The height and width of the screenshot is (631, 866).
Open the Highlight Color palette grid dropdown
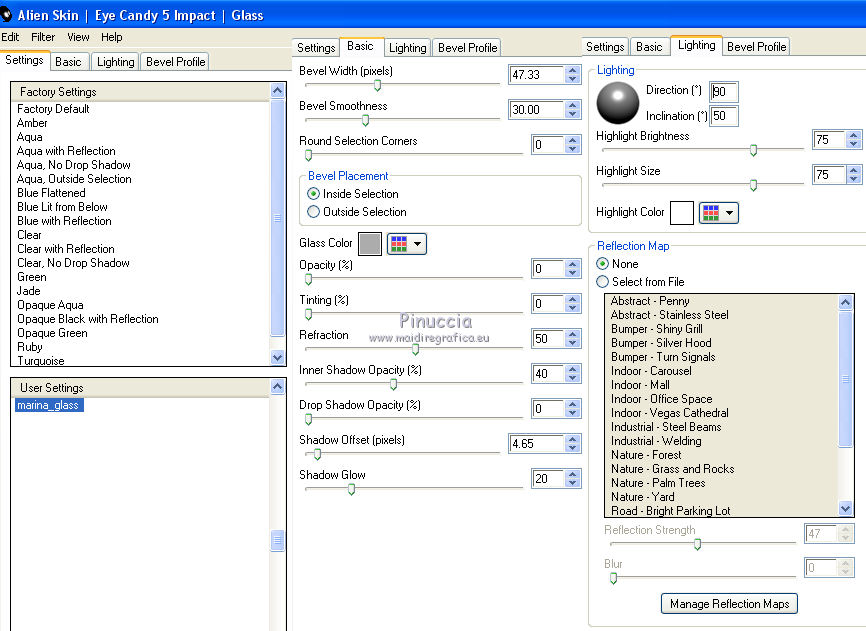[719, 213]
